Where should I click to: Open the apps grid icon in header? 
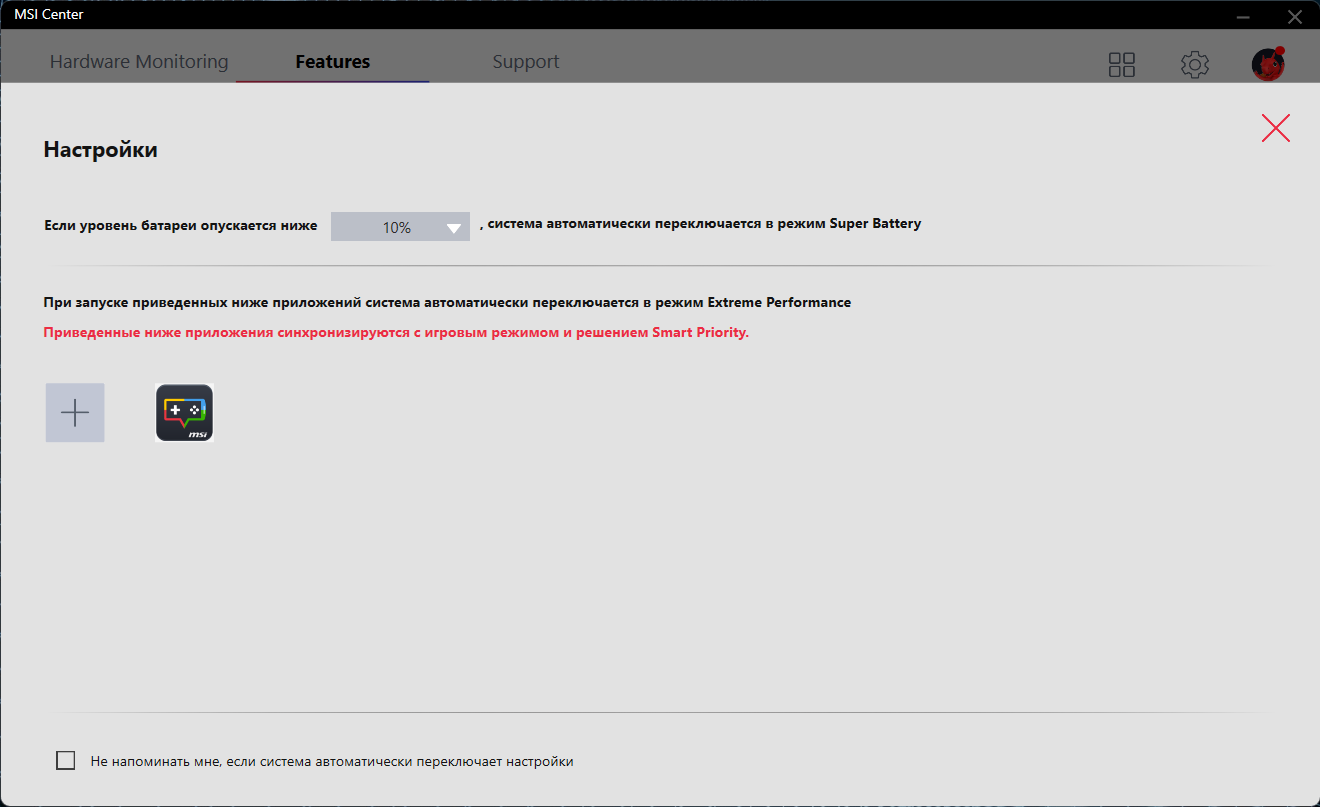pos(1122,65)
